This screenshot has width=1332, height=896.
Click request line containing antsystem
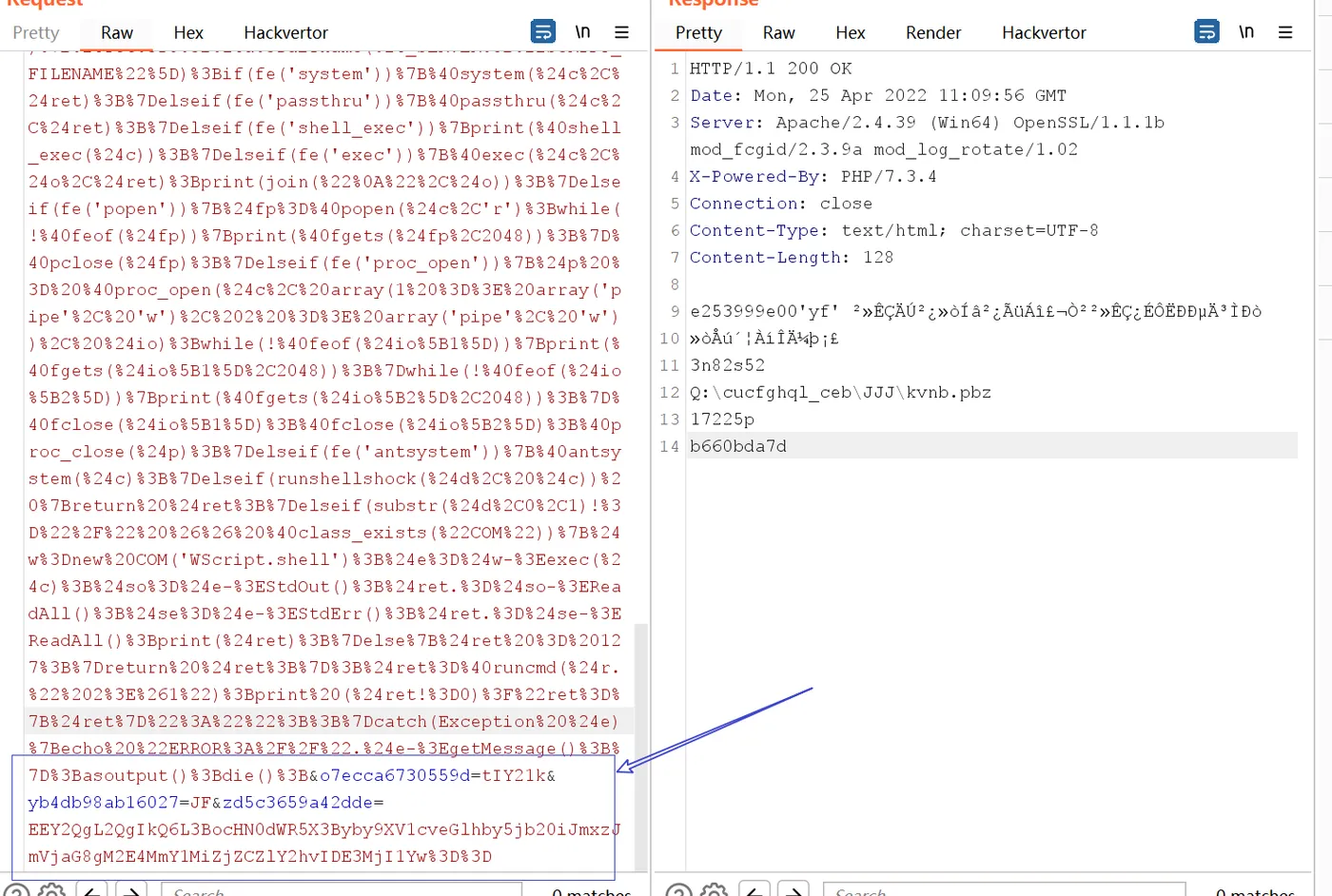[x=324, y=452]
